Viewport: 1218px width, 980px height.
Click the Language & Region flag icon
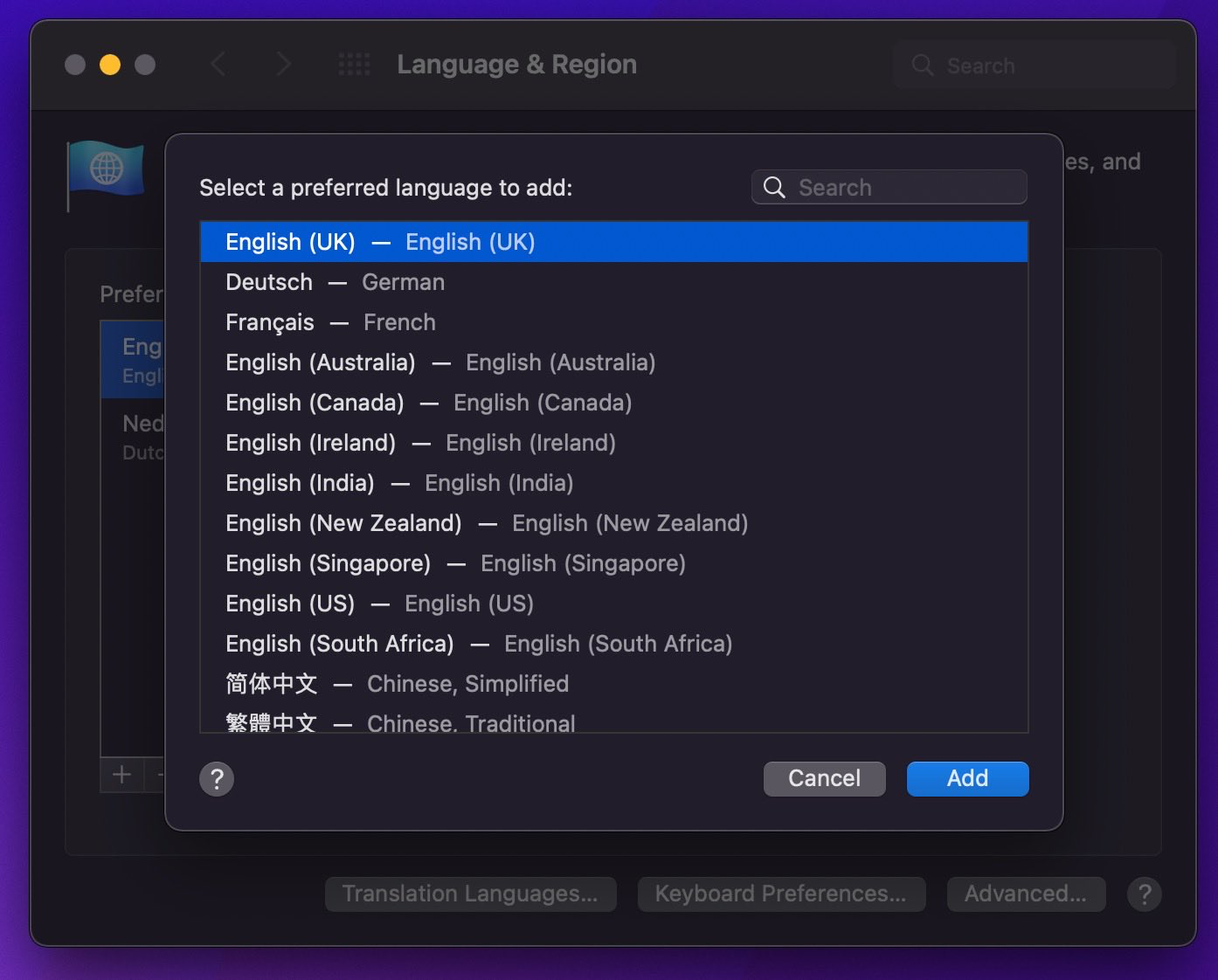pos(106,170)
